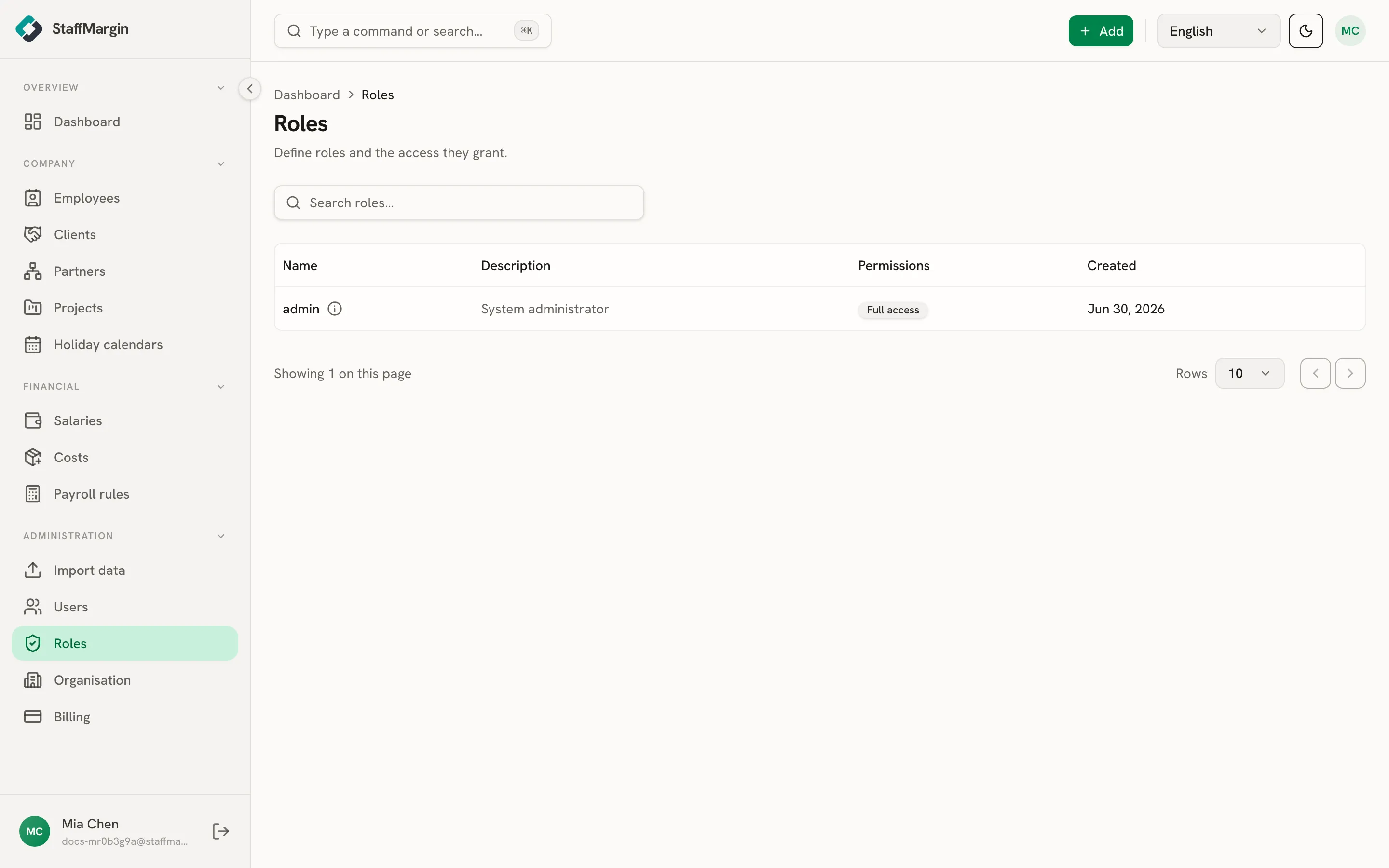Screen dimensions: 1389x868
Task: Open Employees via its badge icon
Action: (x=33, y=198)
